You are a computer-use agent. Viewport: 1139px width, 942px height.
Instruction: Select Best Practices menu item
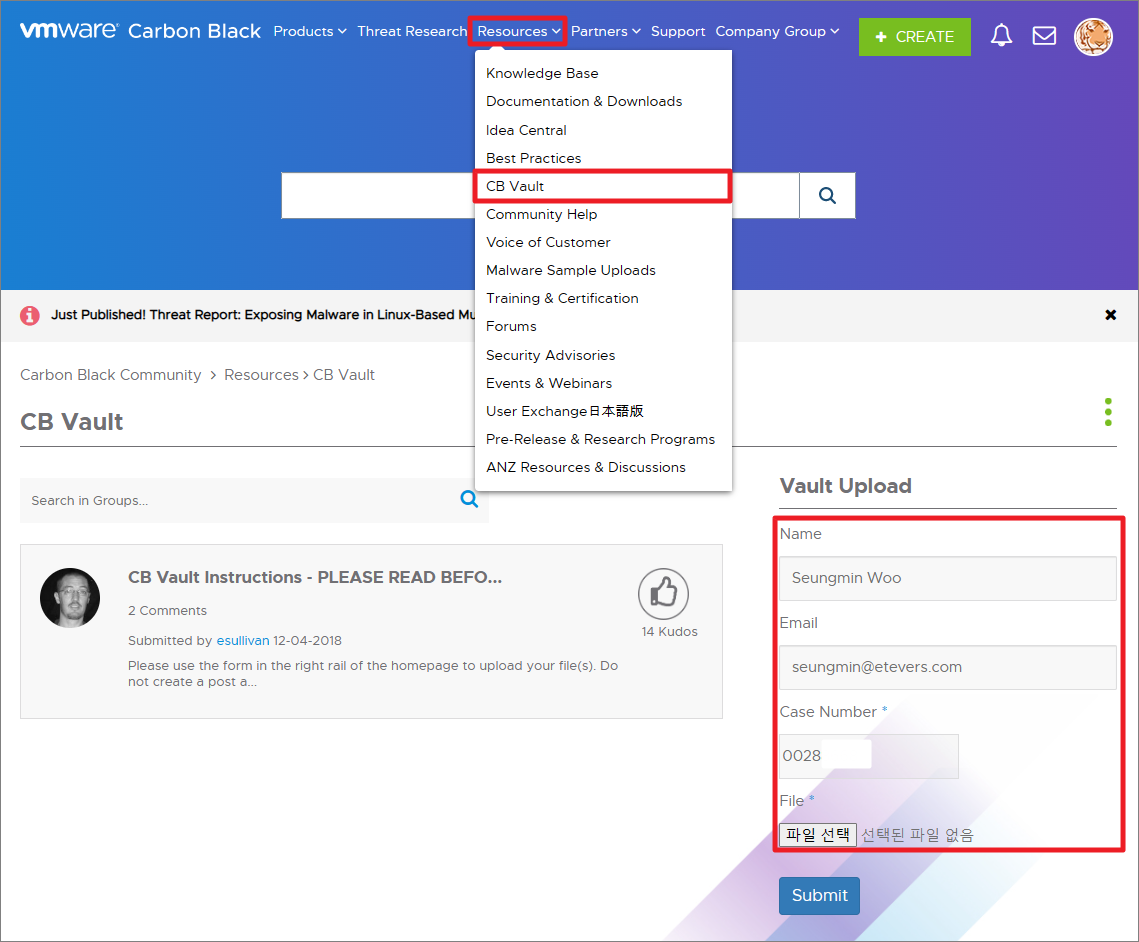pyautogui.click(x=533, y=158)
